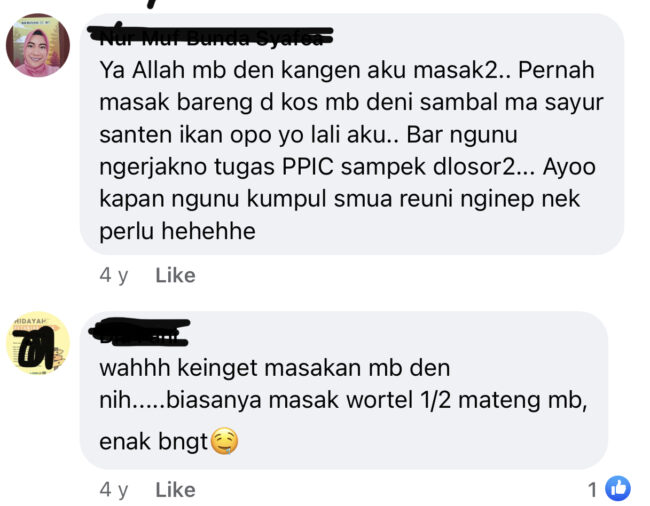The width and height of the screenshot is (650, 506).
Task: Click the 'enak bngt' text
Action: [153, 441]
